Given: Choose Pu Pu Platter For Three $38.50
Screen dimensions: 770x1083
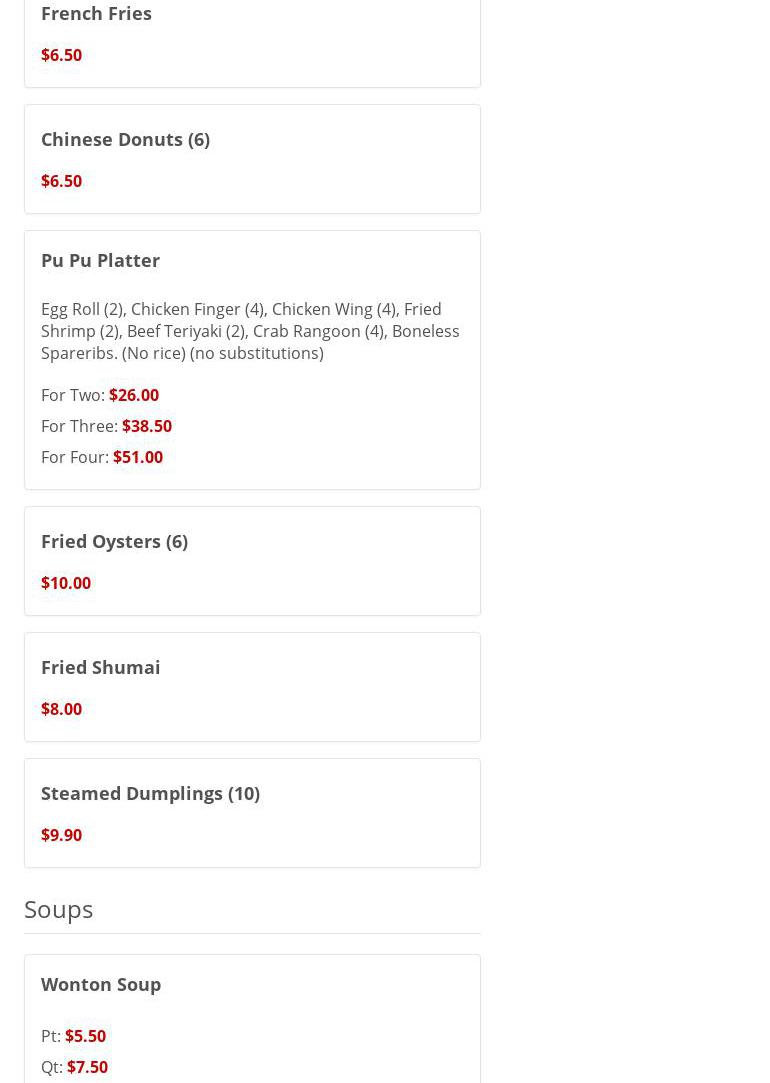Looking at the screenshot, I should [x=146, y=426].
